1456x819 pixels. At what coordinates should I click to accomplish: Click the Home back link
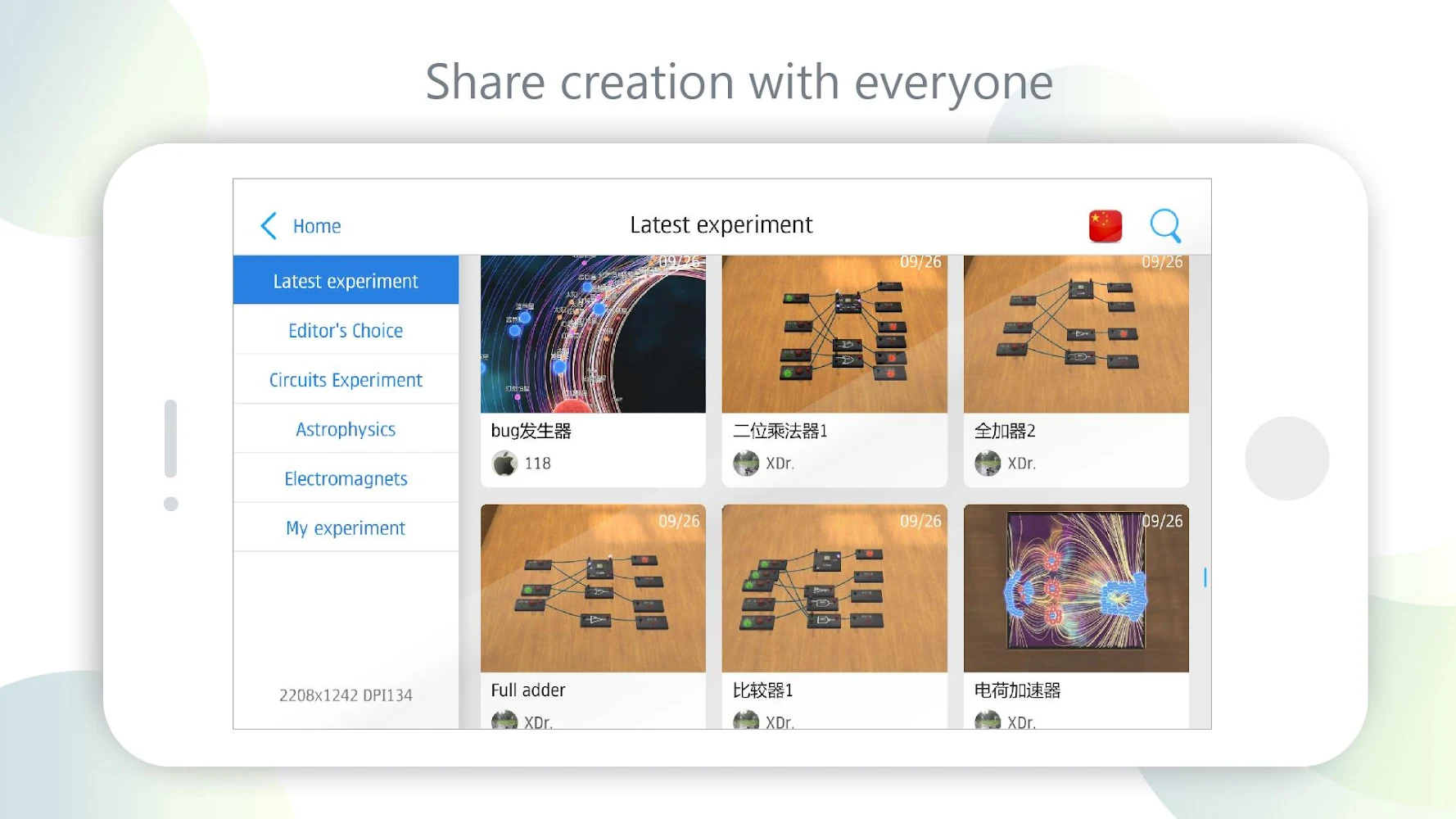[317, 226]
